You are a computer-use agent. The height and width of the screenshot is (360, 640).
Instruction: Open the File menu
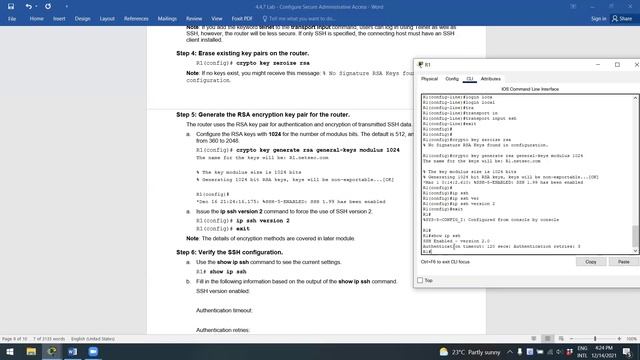point(12,19)
